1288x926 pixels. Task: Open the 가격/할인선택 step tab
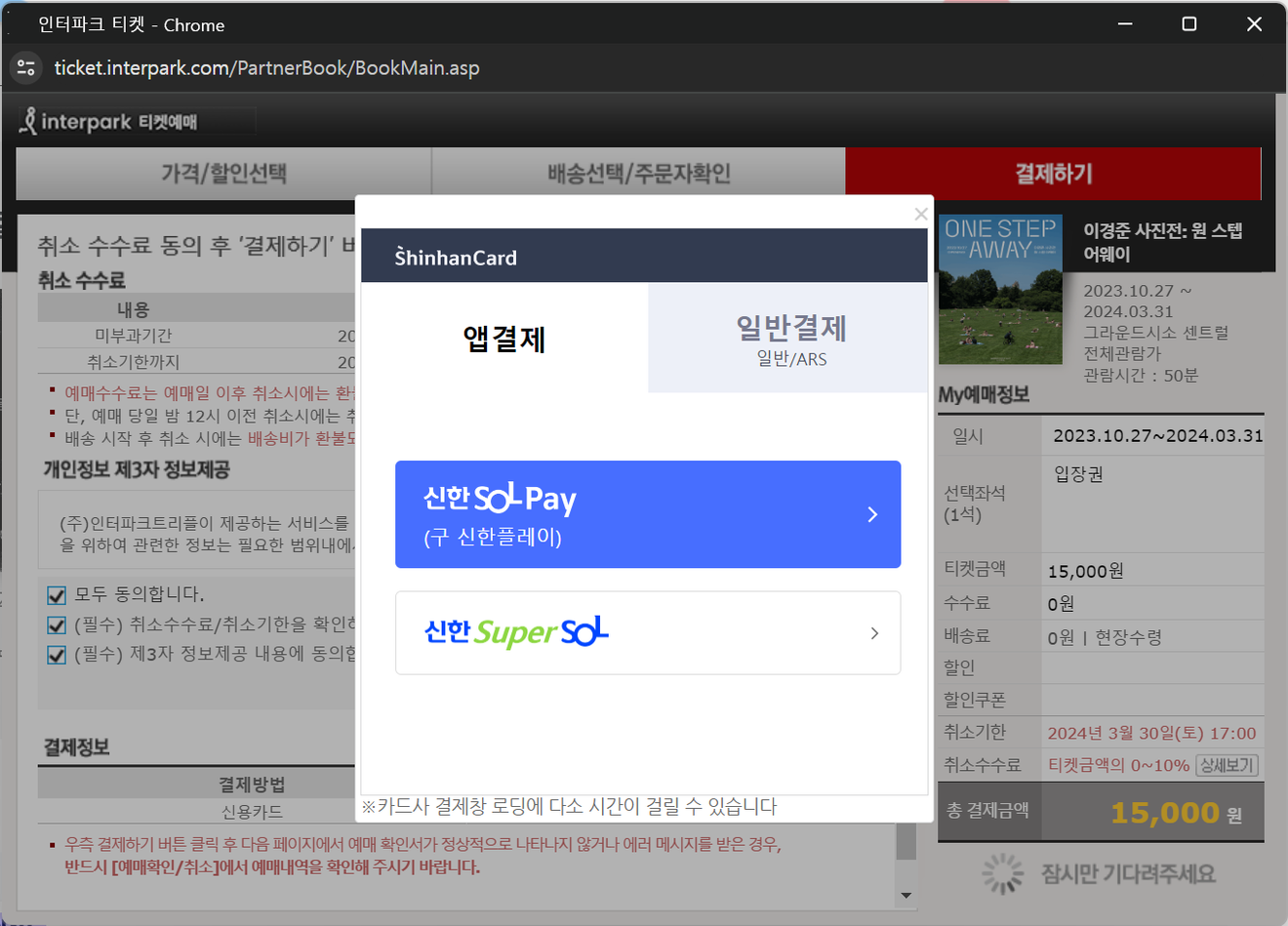tap(224, 174)
